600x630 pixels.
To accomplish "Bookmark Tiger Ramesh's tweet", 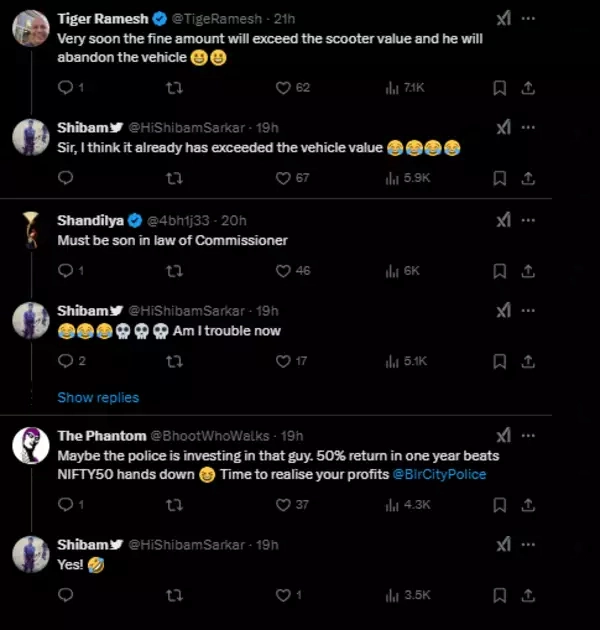I will [499, 88].
